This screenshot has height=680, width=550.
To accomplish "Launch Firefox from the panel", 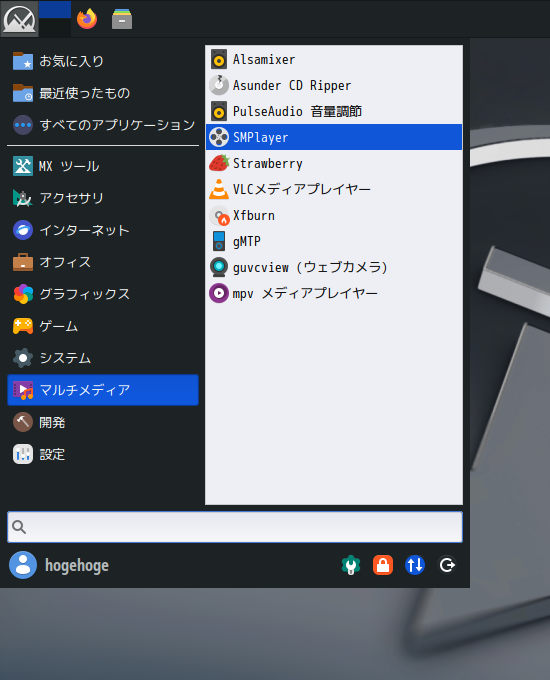I will pyautogui.click(x=87, y=19).
